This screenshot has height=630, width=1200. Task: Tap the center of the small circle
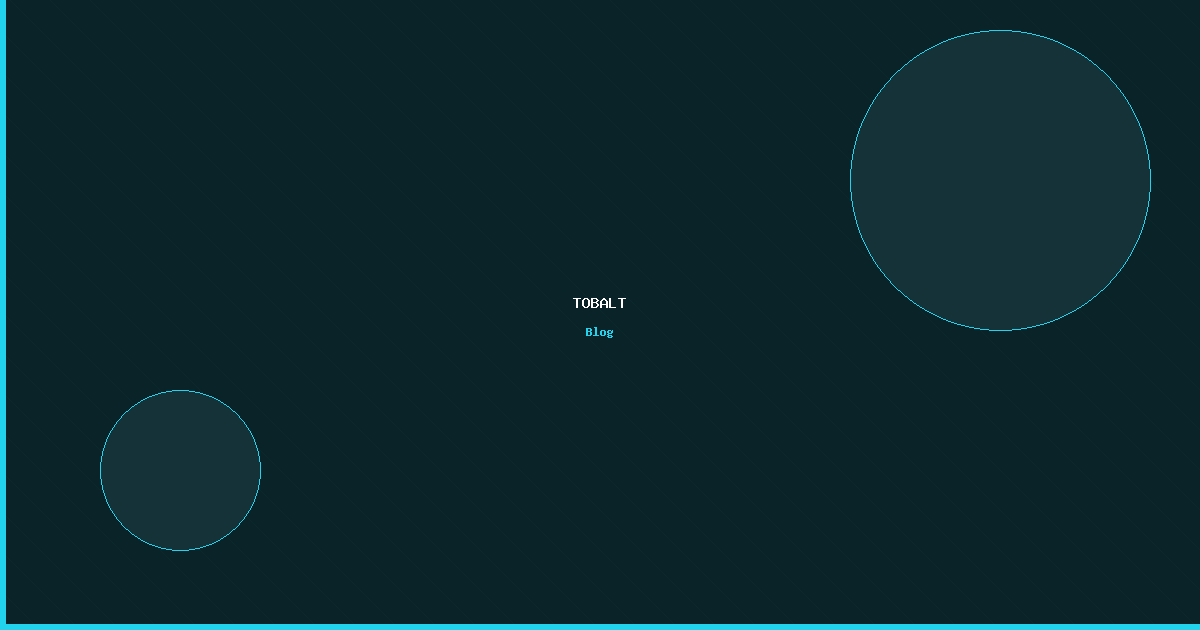(180, 470)
